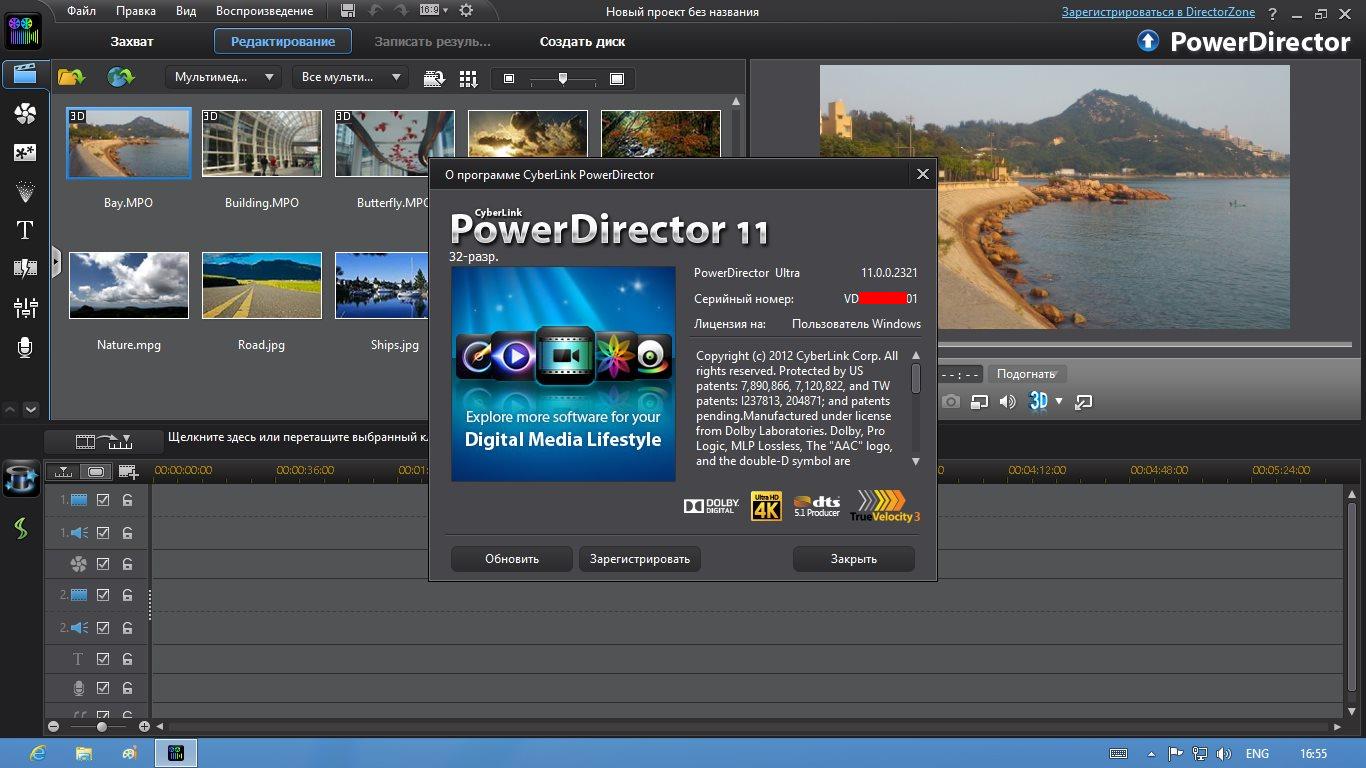Click the Зарегистрировать button

tap(640, 559)
